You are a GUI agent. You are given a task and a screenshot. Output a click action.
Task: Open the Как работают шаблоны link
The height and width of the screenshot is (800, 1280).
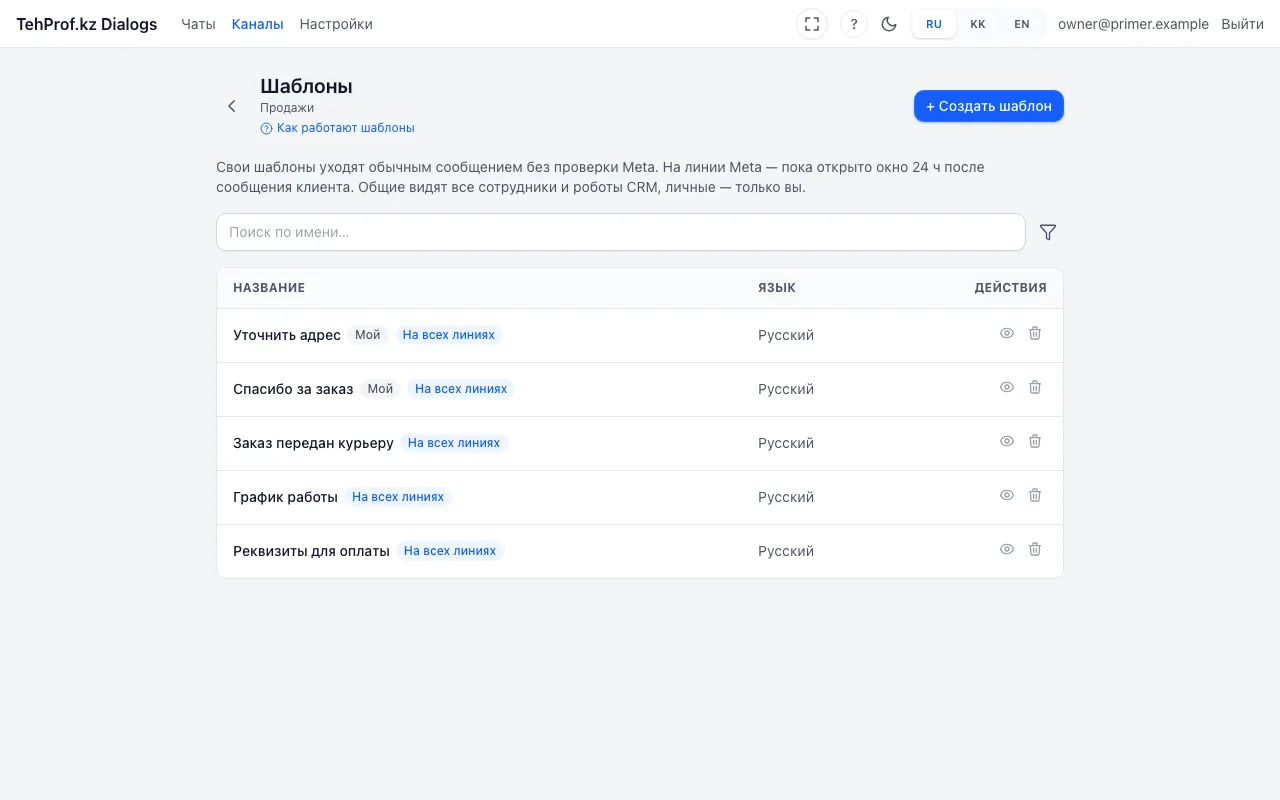pyautogui.click(x=337, y=128)
